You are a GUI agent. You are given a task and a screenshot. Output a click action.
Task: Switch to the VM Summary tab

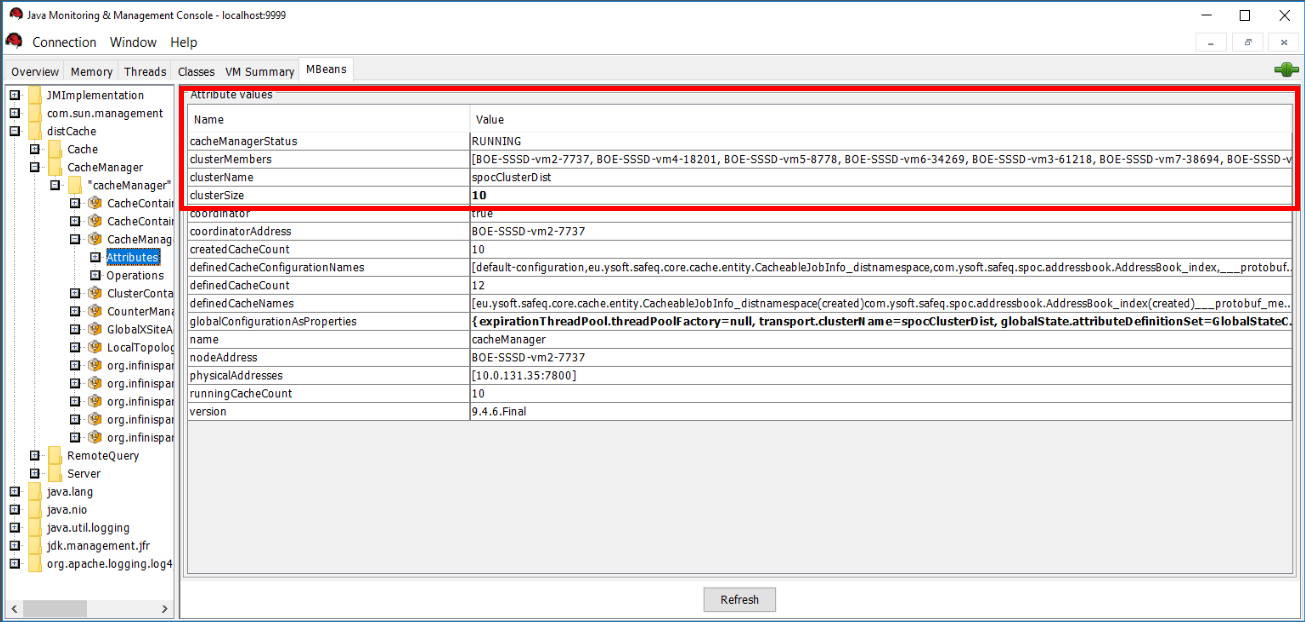tap(259, 72)
